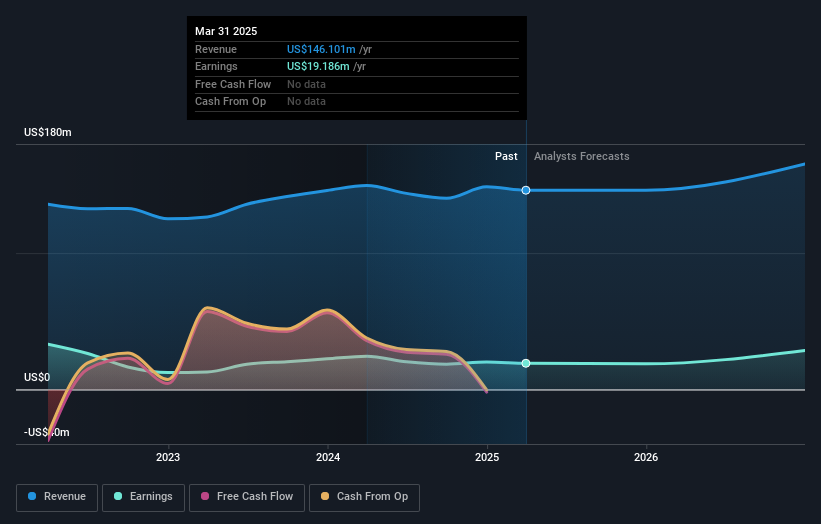
Task: Toggle the Cash From Op legend button
Action: [364, 497]
